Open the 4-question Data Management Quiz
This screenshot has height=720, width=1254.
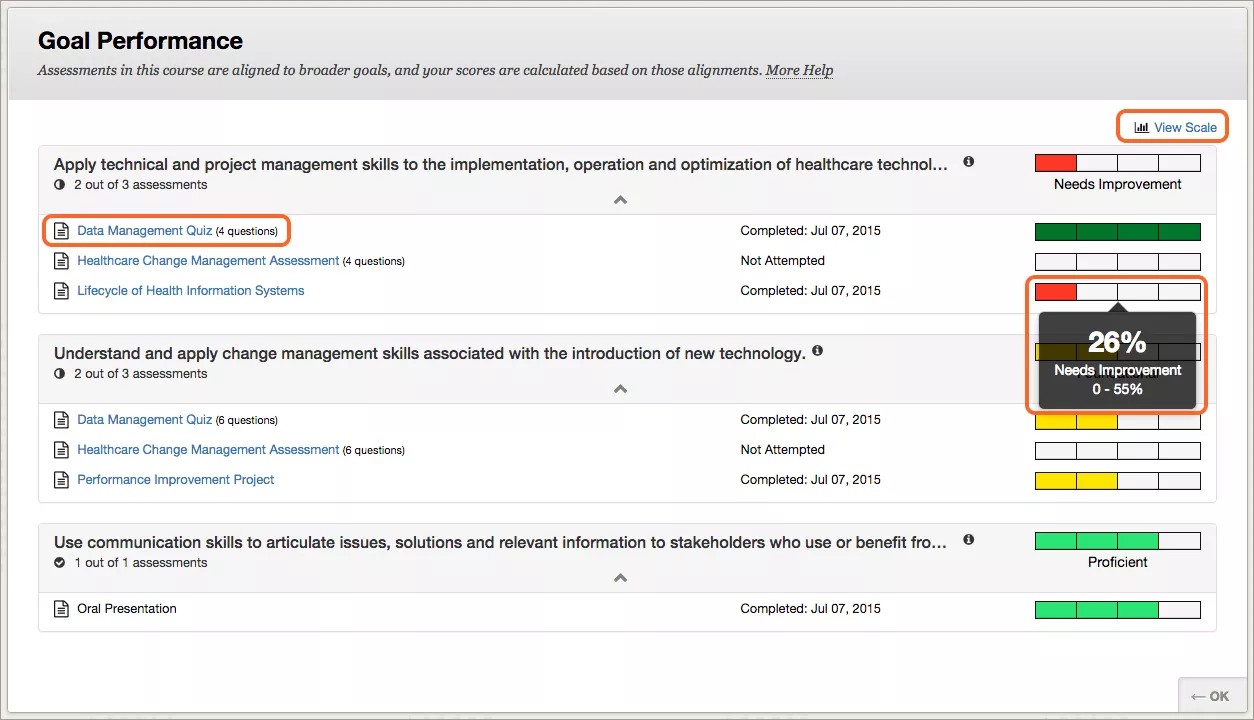[144, 231]
